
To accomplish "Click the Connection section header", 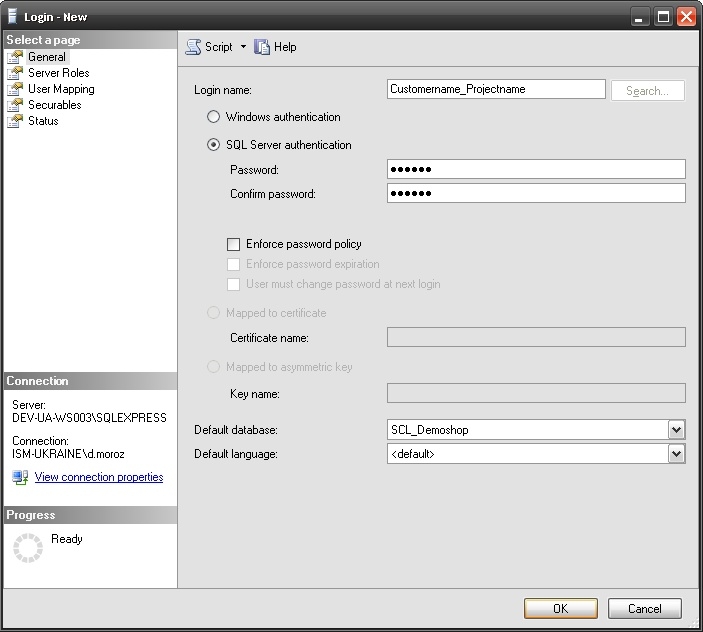I will (91, 381).
